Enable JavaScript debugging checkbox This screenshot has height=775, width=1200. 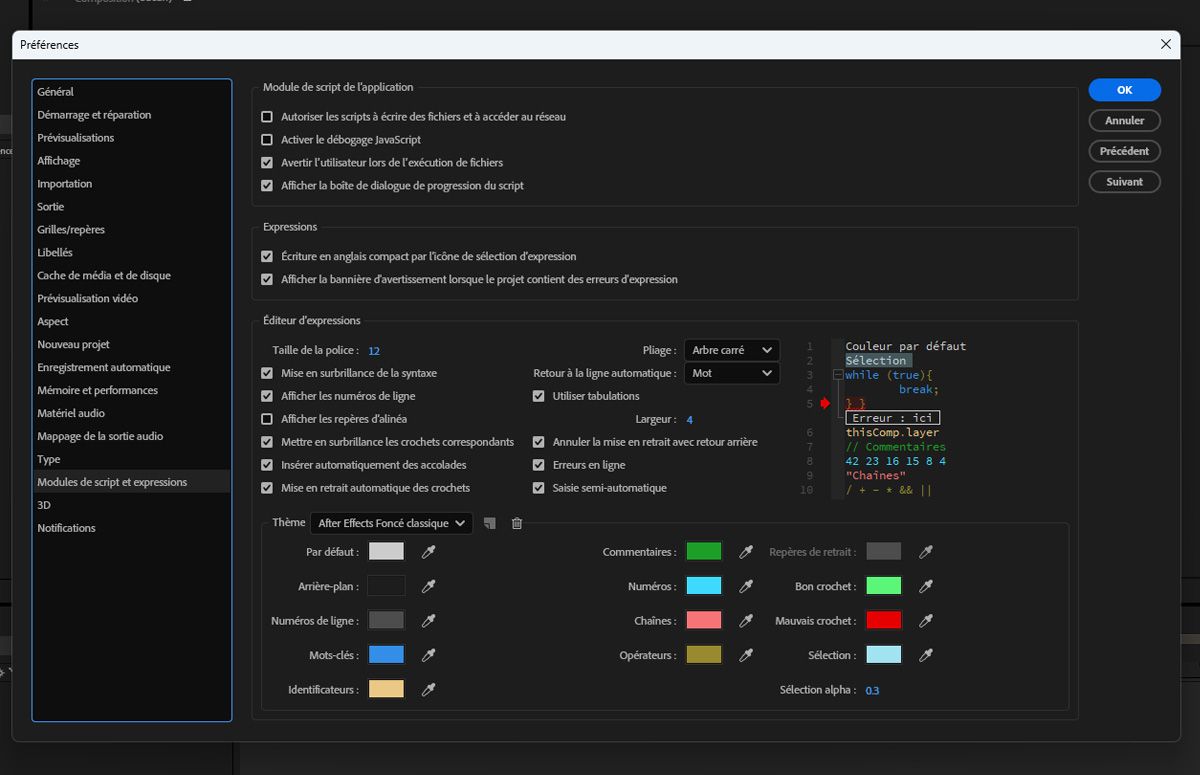(x=267, y=139)
